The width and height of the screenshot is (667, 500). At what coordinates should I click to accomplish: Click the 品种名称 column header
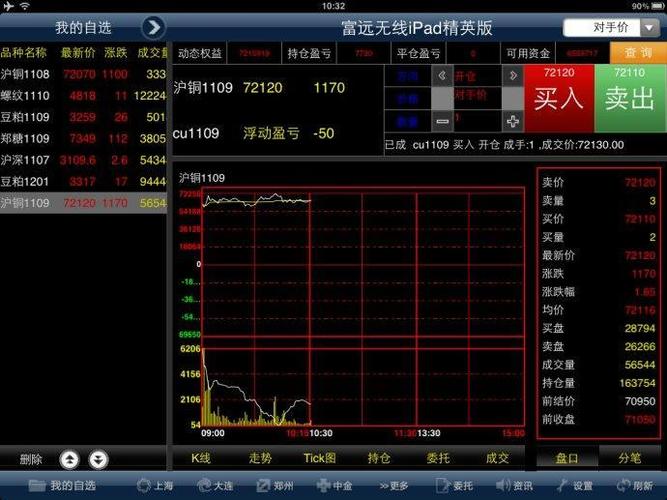click(23, 53)
